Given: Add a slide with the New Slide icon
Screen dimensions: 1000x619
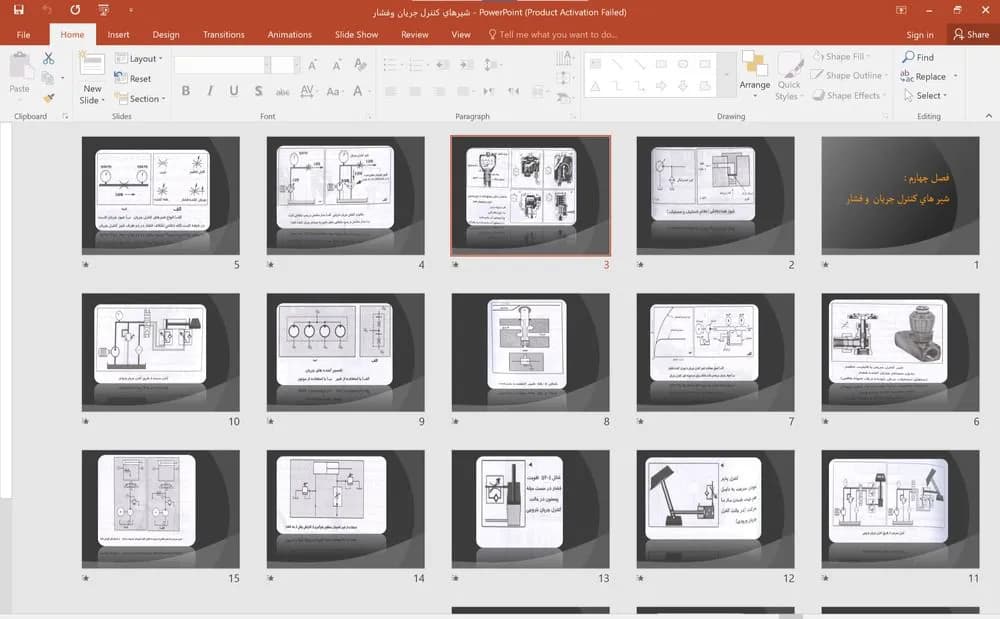Looking at the screenshot, I should pyautogui.click(x=92, y=64).
